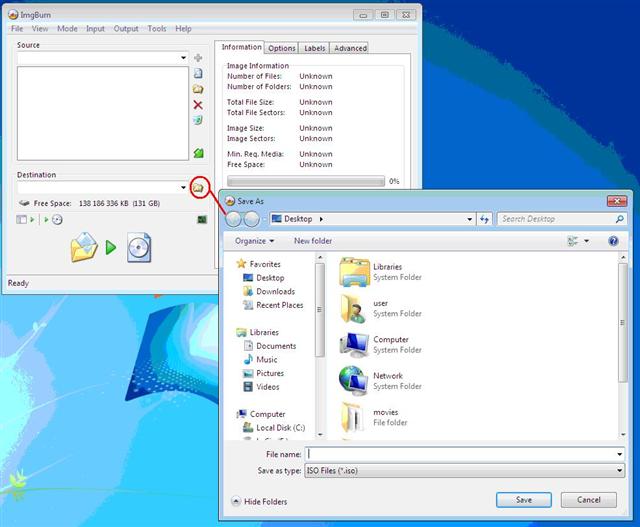The height and width of the screenshot is (527, 640).
Task: Select Local Disk (C:) in navigation pane
Action: point(273,427)
